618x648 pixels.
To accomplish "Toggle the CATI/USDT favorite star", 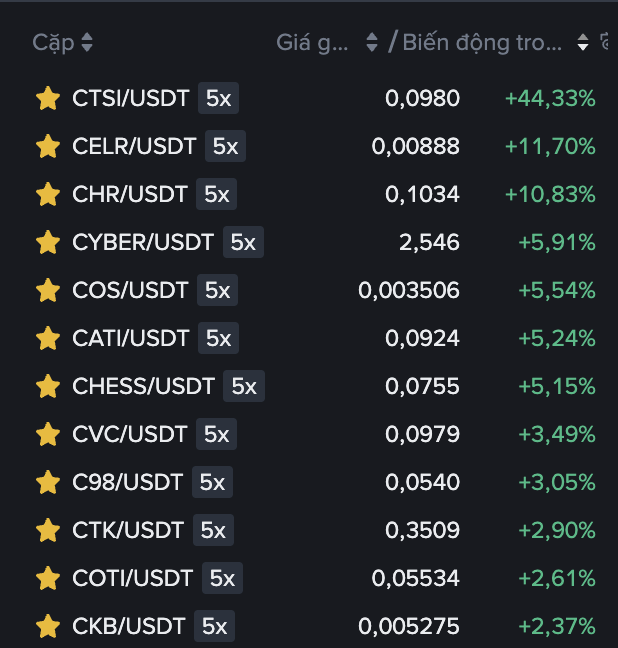I will click(x=47, y=338).
